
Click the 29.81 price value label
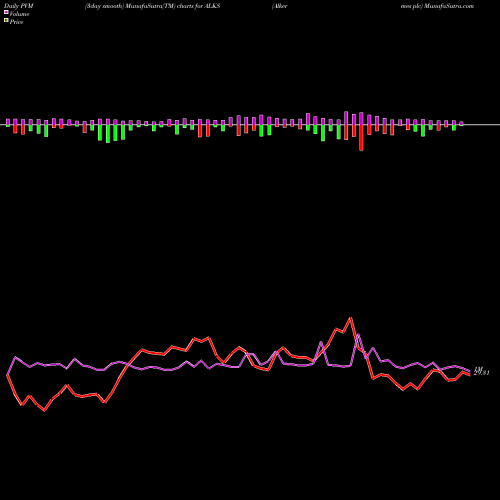(x=481, y=373)
